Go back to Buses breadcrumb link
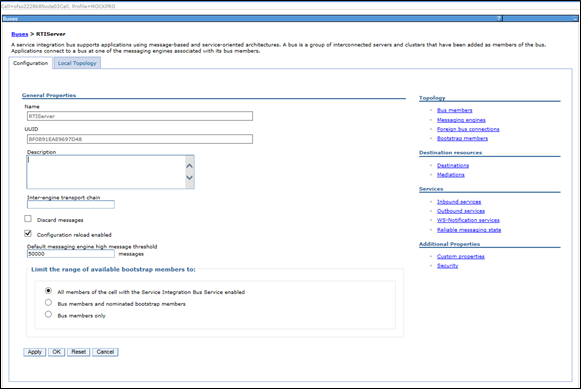This screenshot has height=389, width=581. point(20,34)
